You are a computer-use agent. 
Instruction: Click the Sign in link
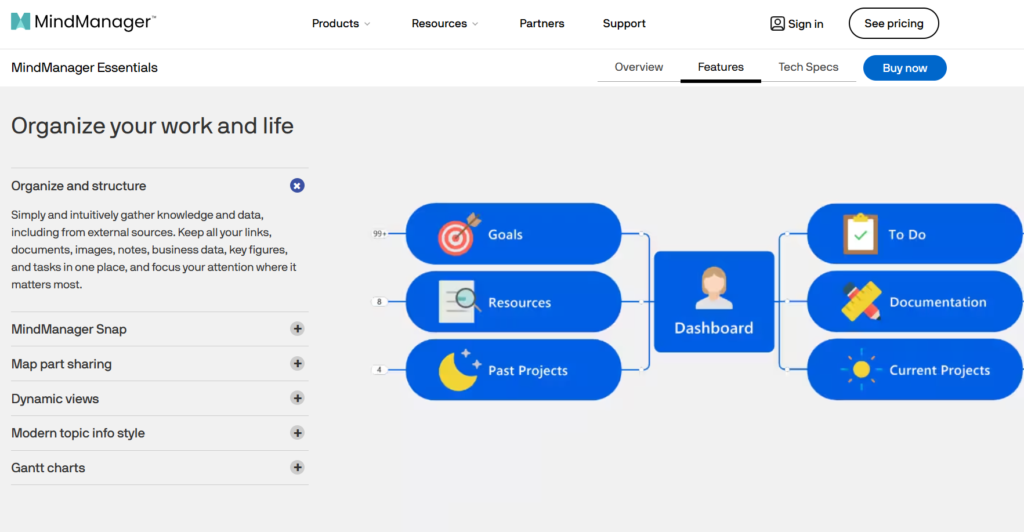pos(796,23)
